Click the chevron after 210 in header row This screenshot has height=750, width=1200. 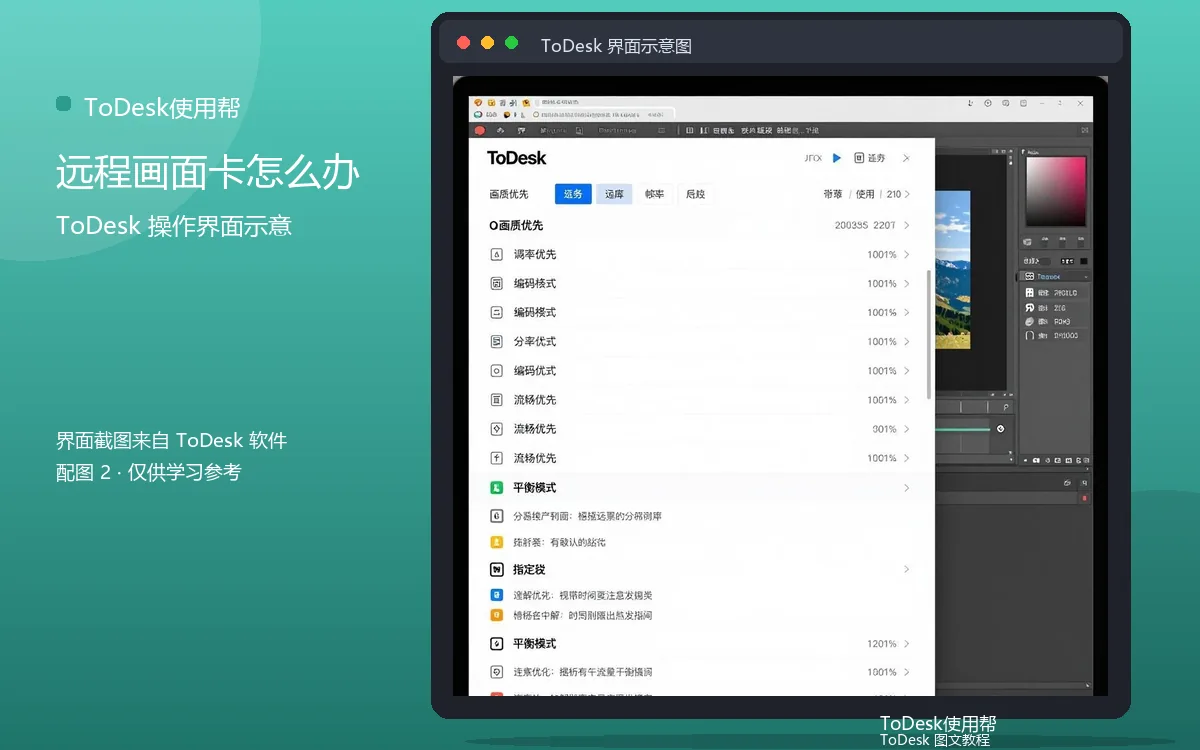(909, 194)
